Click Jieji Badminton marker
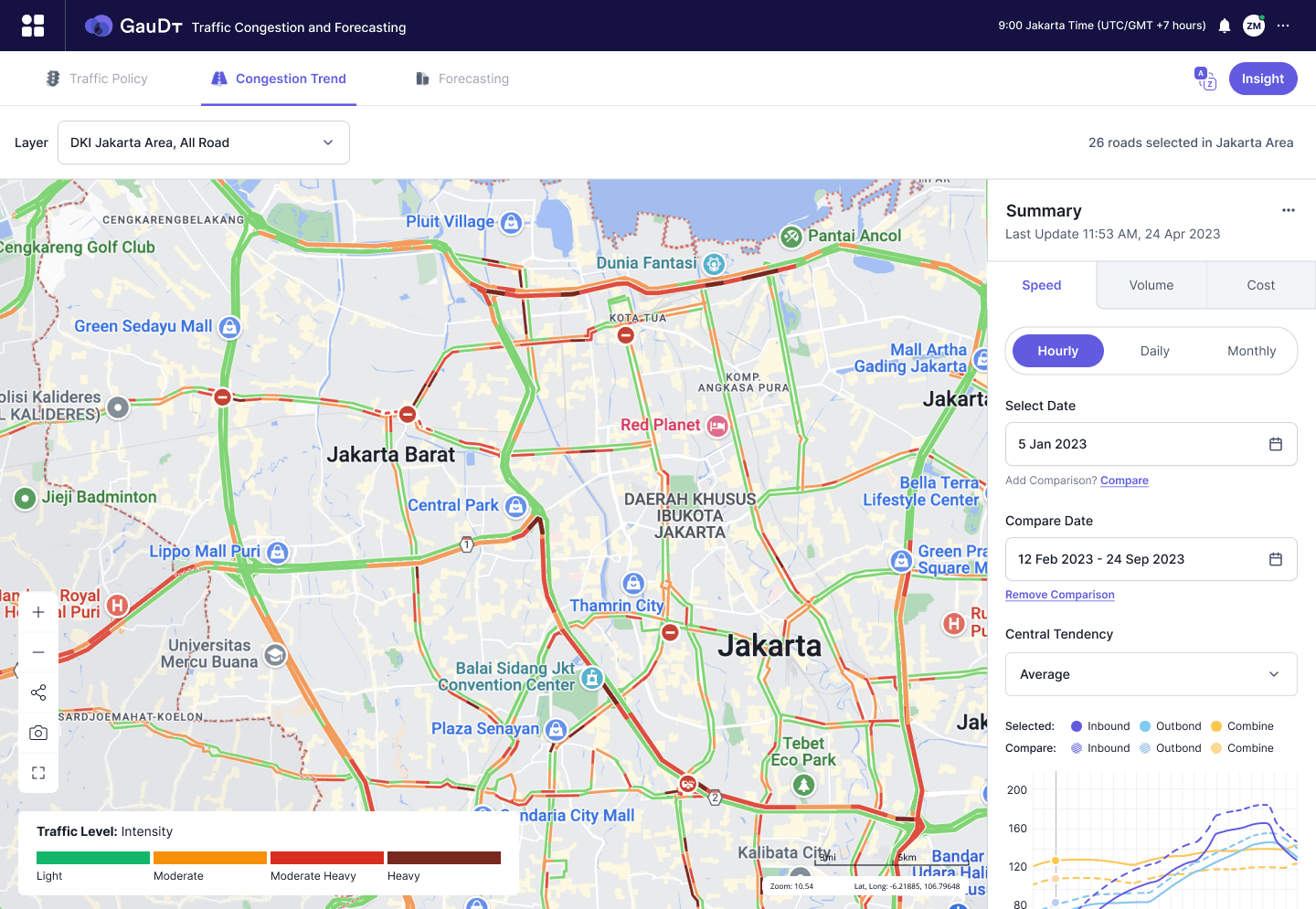This screenshot has height=909, width=1316. pos(26,499)
